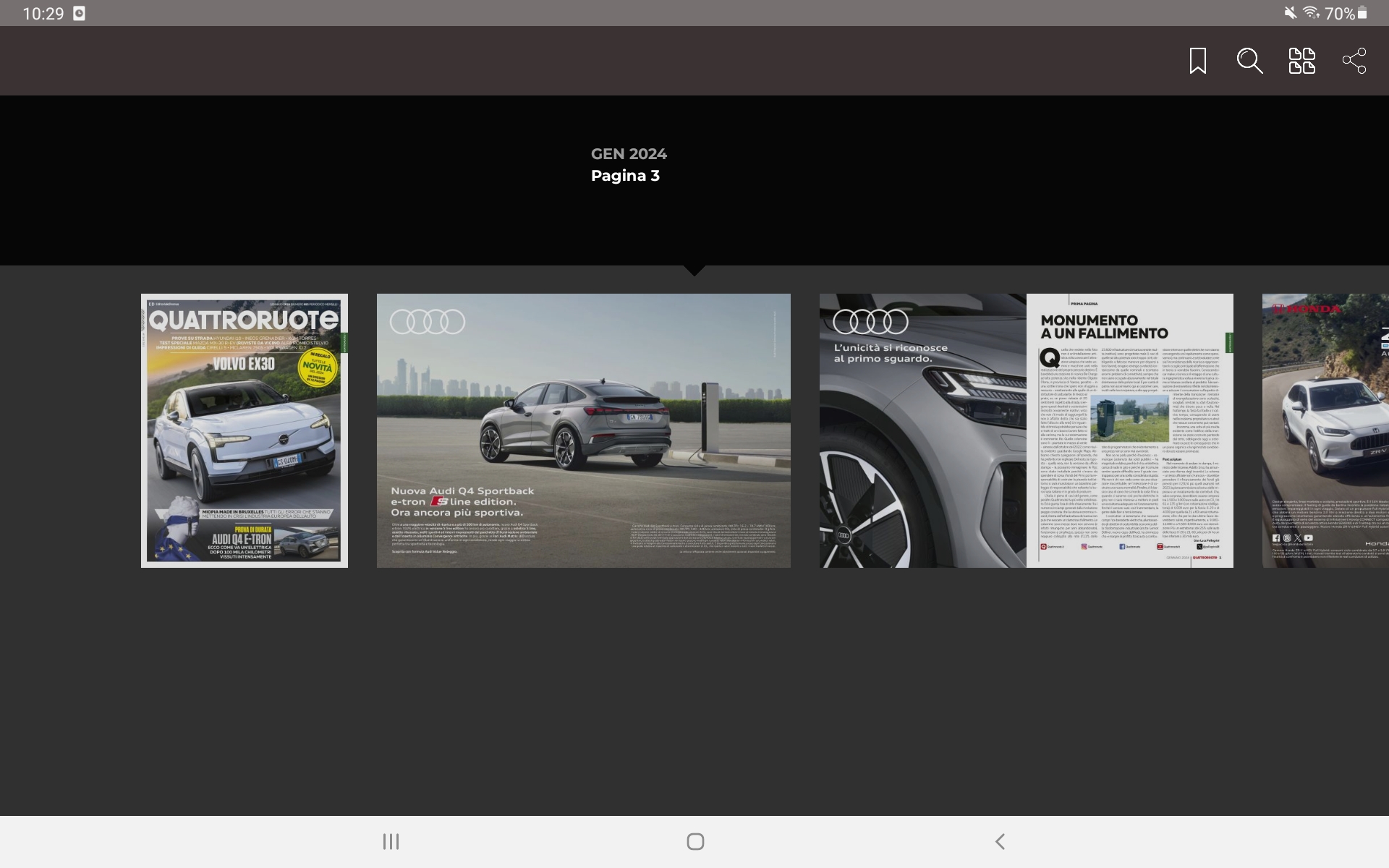Tap the Wi-Fi status icon
Viewport: 1389px width, 868px height.
click(x=1310, y=13)
